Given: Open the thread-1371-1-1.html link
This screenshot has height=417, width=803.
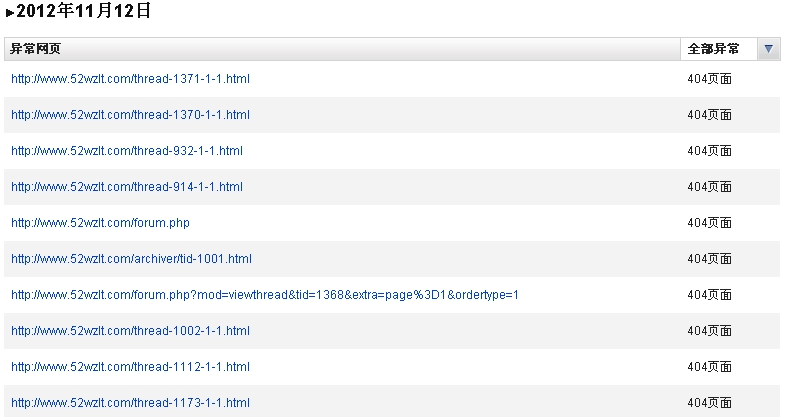Looking at the screenshot, I should click(x=130, y=79).
